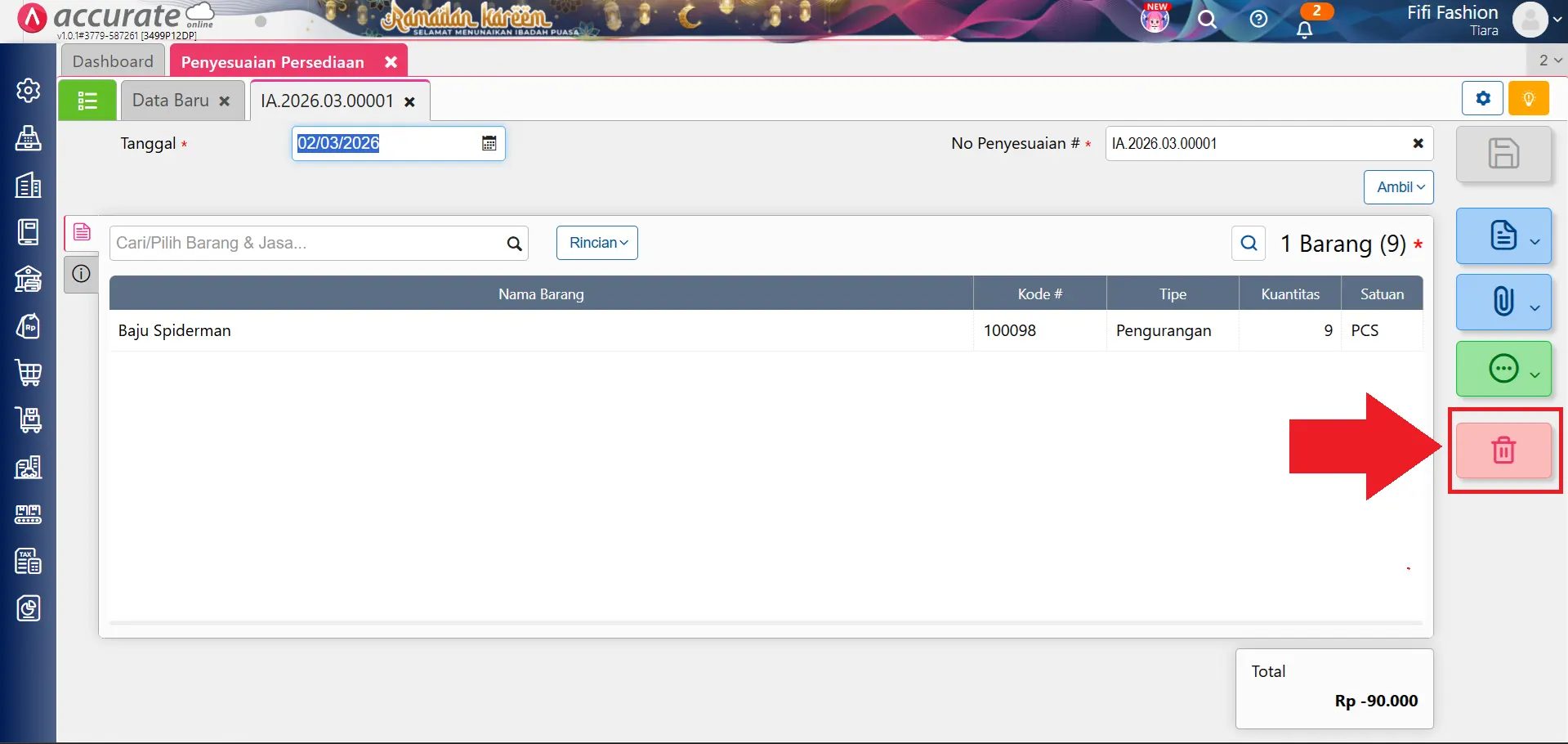Image resolution: width=1568 pixels, height=744 pixels.
Task: Click the calendar icon in Tanggal field
Action: (x=489, y=144)
